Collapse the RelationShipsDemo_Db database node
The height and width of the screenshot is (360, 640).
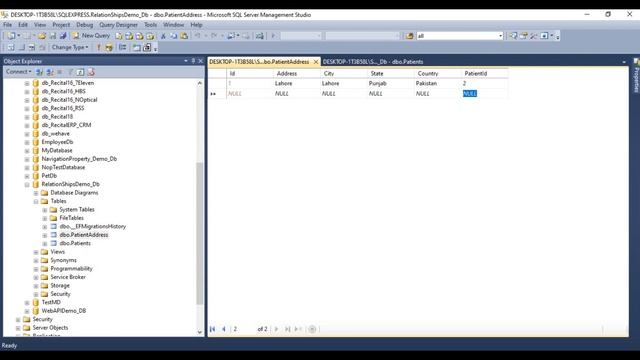point(27,184)
